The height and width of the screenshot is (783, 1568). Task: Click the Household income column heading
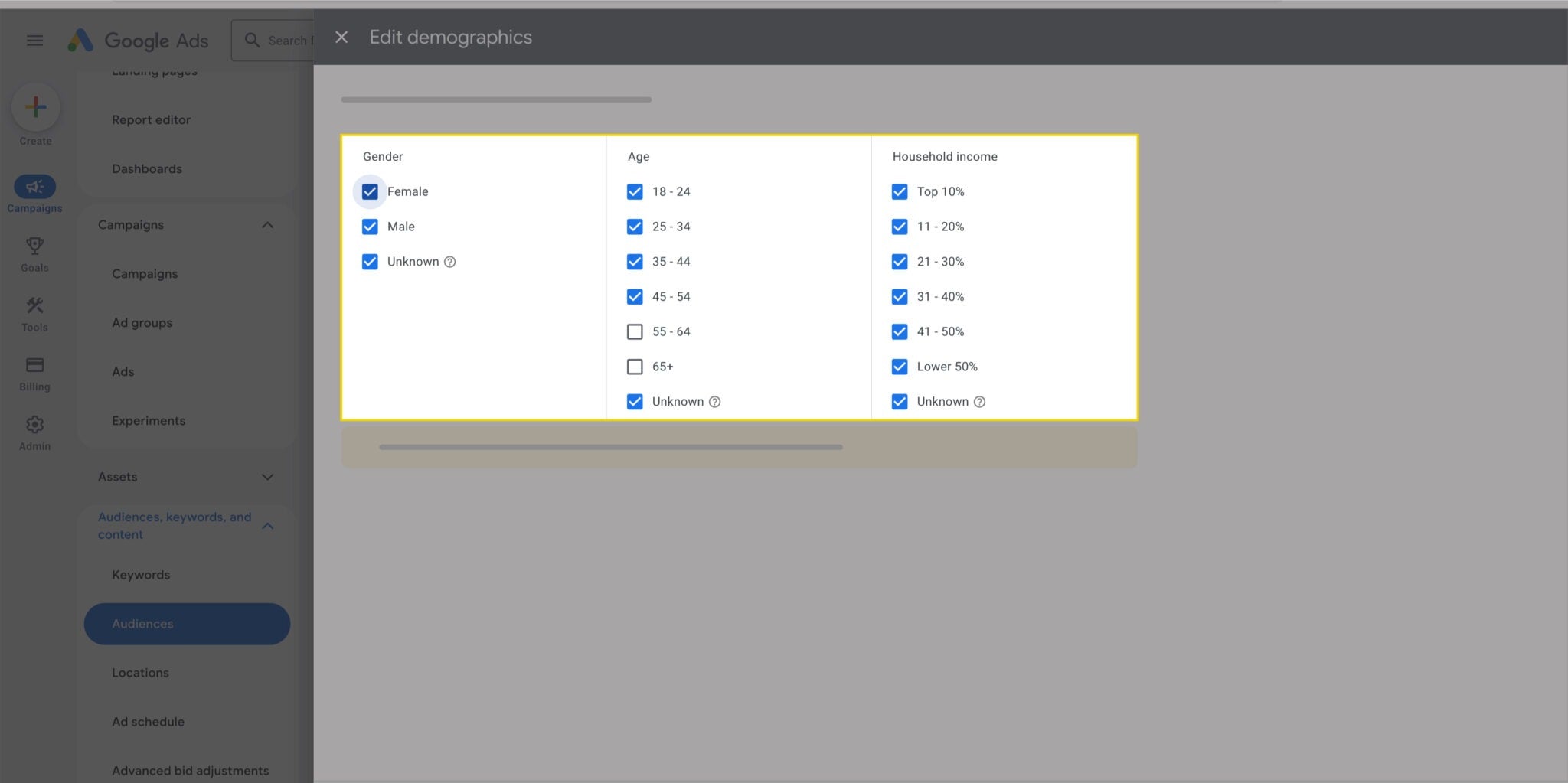945,157
